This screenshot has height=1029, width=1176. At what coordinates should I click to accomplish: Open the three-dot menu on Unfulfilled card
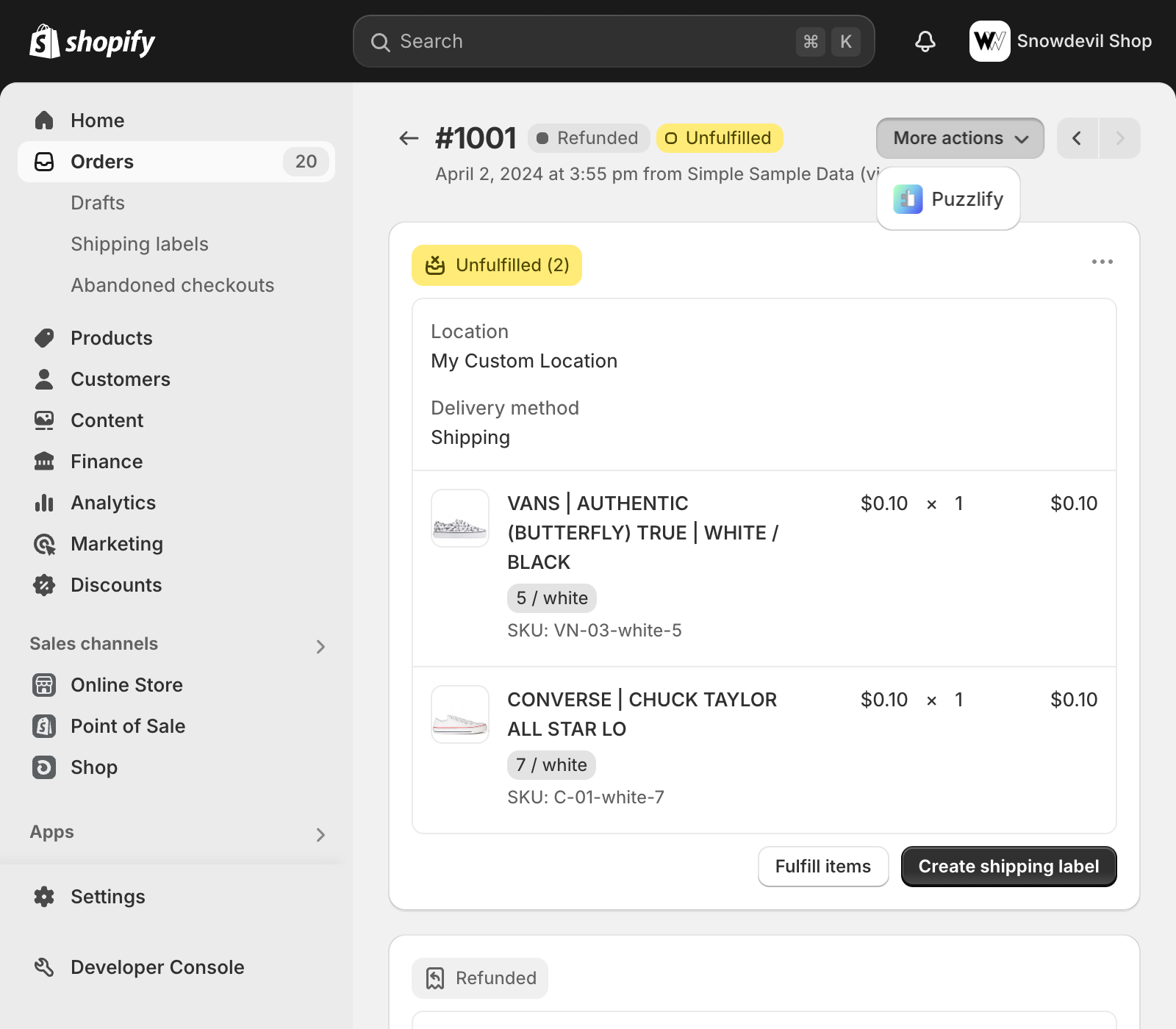pos(1102,262)
